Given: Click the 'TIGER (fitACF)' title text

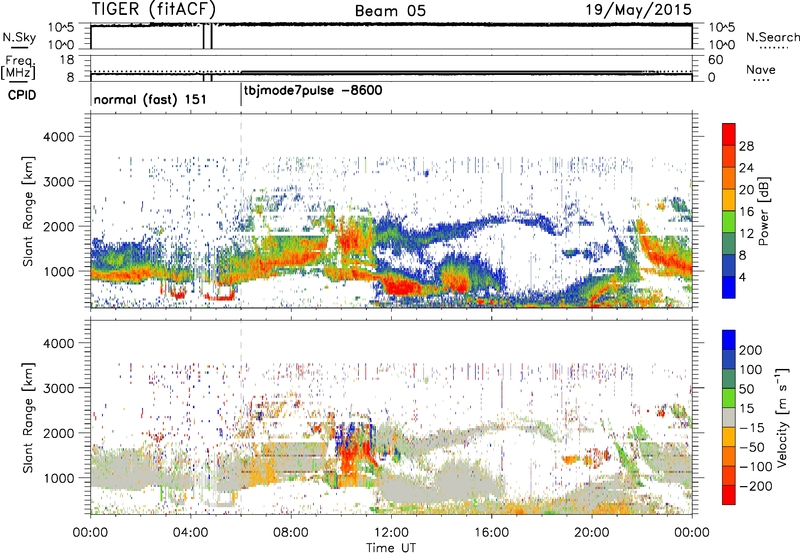Looking at the screenshot, I should click(x=154, y=9).
